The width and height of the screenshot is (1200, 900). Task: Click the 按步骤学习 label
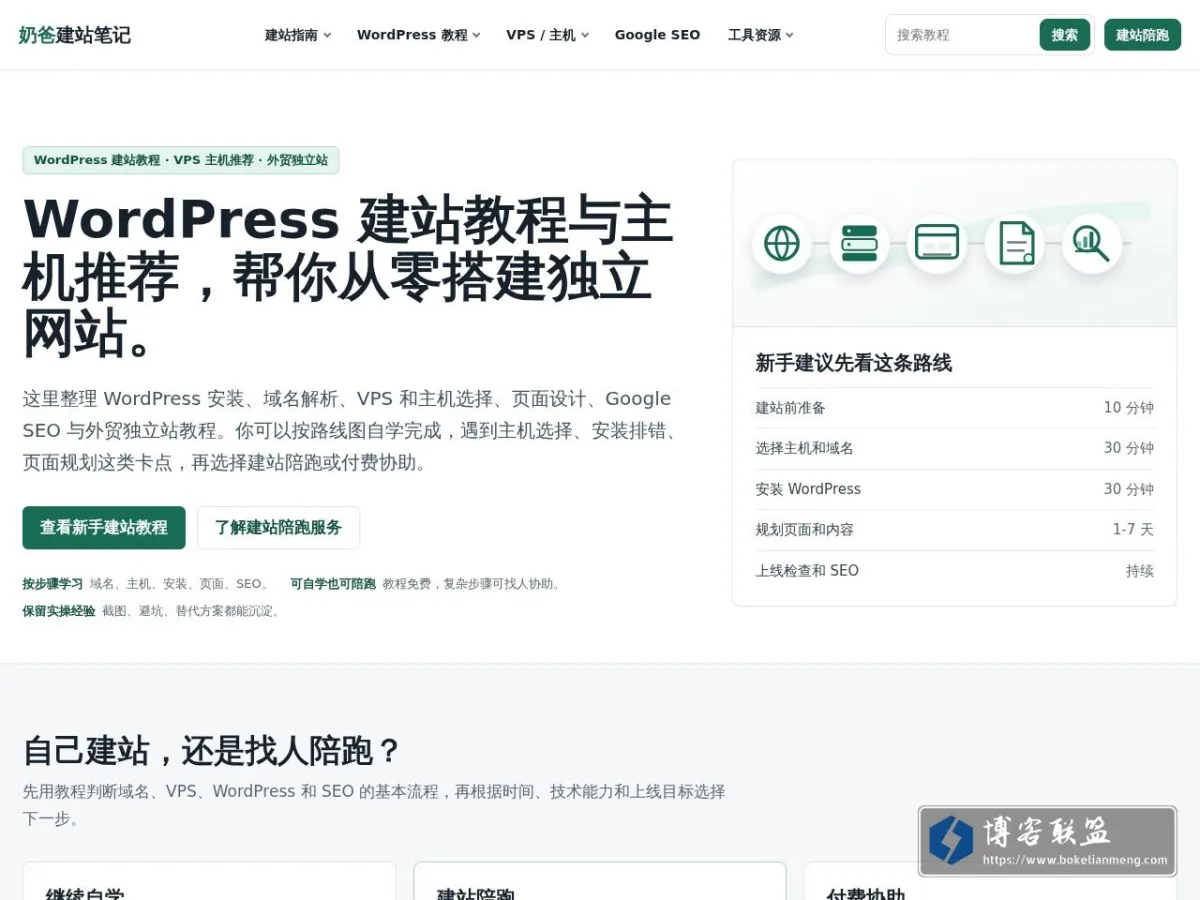tap(53, 584)
